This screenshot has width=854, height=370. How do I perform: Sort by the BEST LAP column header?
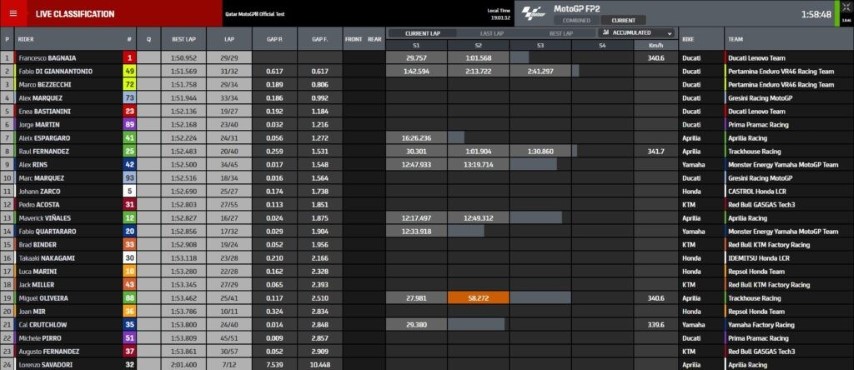(184, 39)
